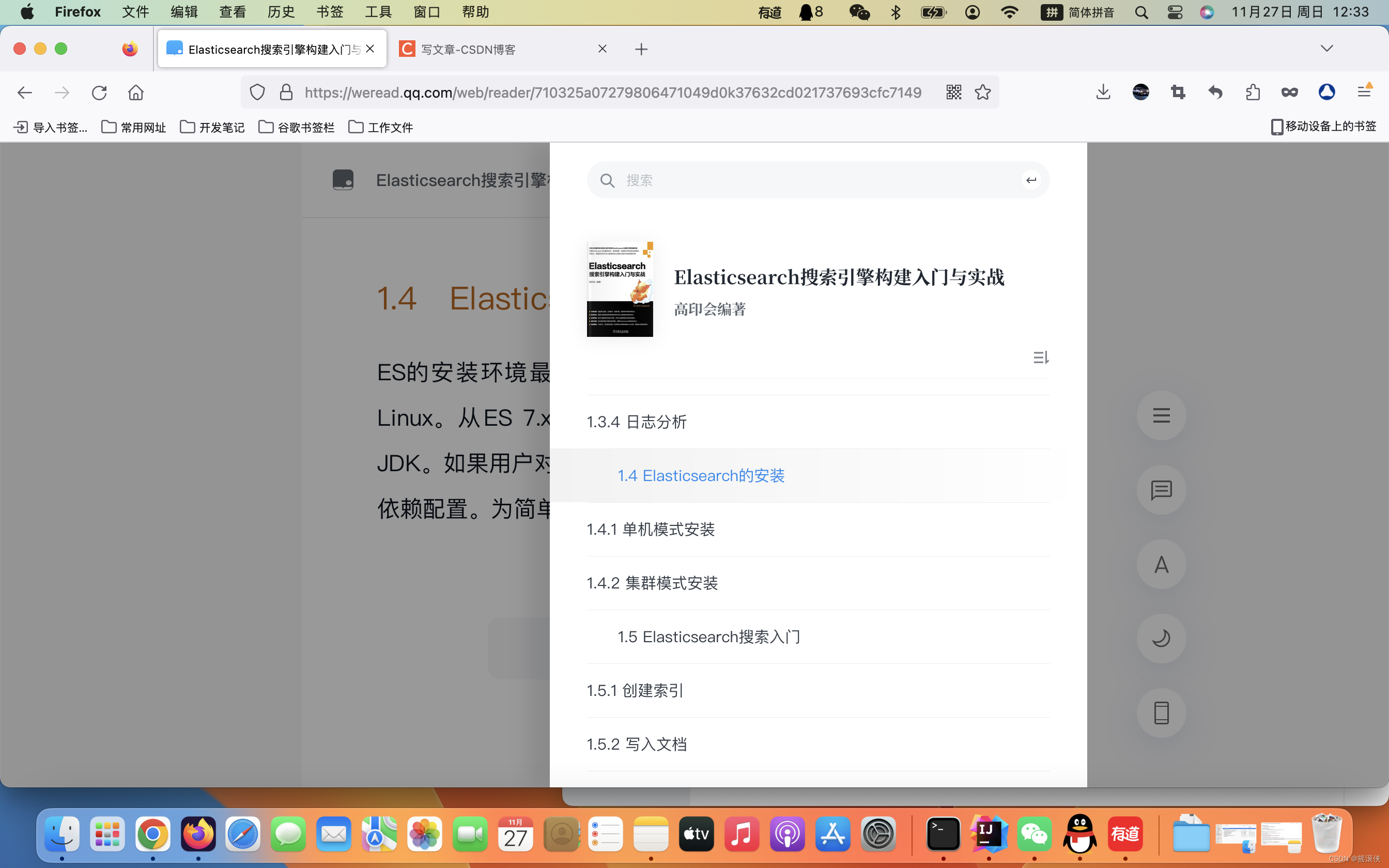
Task: Open the QR code generator icon
Action: coord(953,92)
